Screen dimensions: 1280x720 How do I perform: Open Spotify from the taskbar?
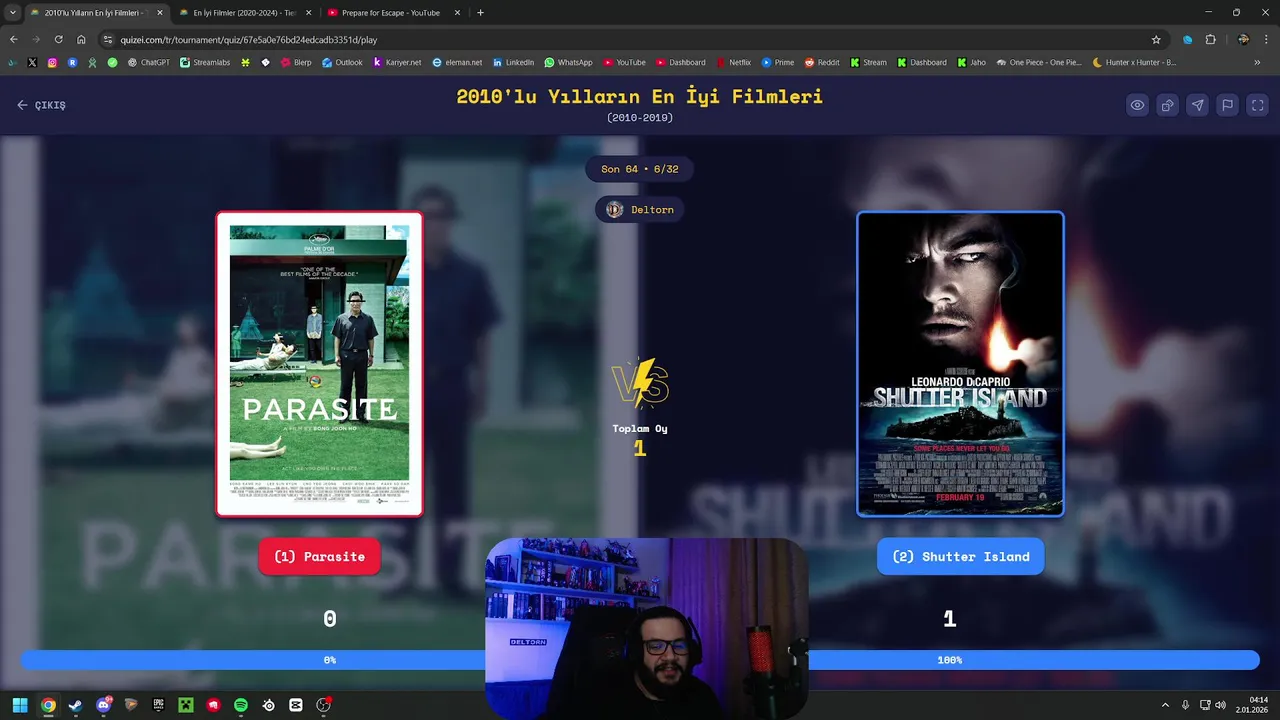[241, 705]
